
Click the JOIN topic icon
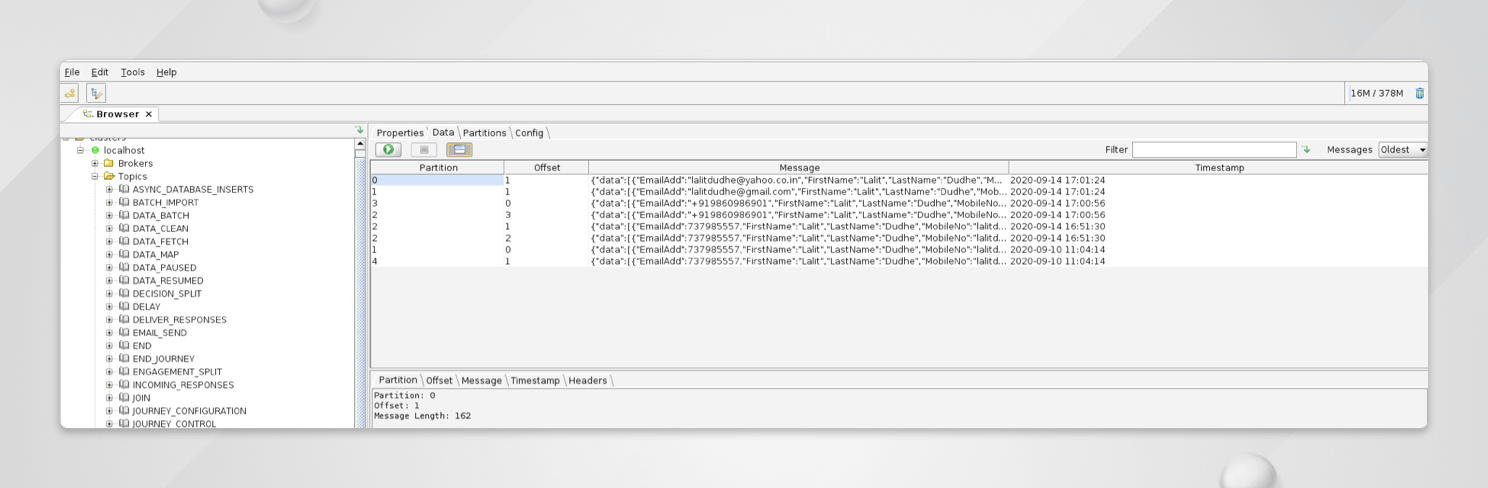(124, 397)
